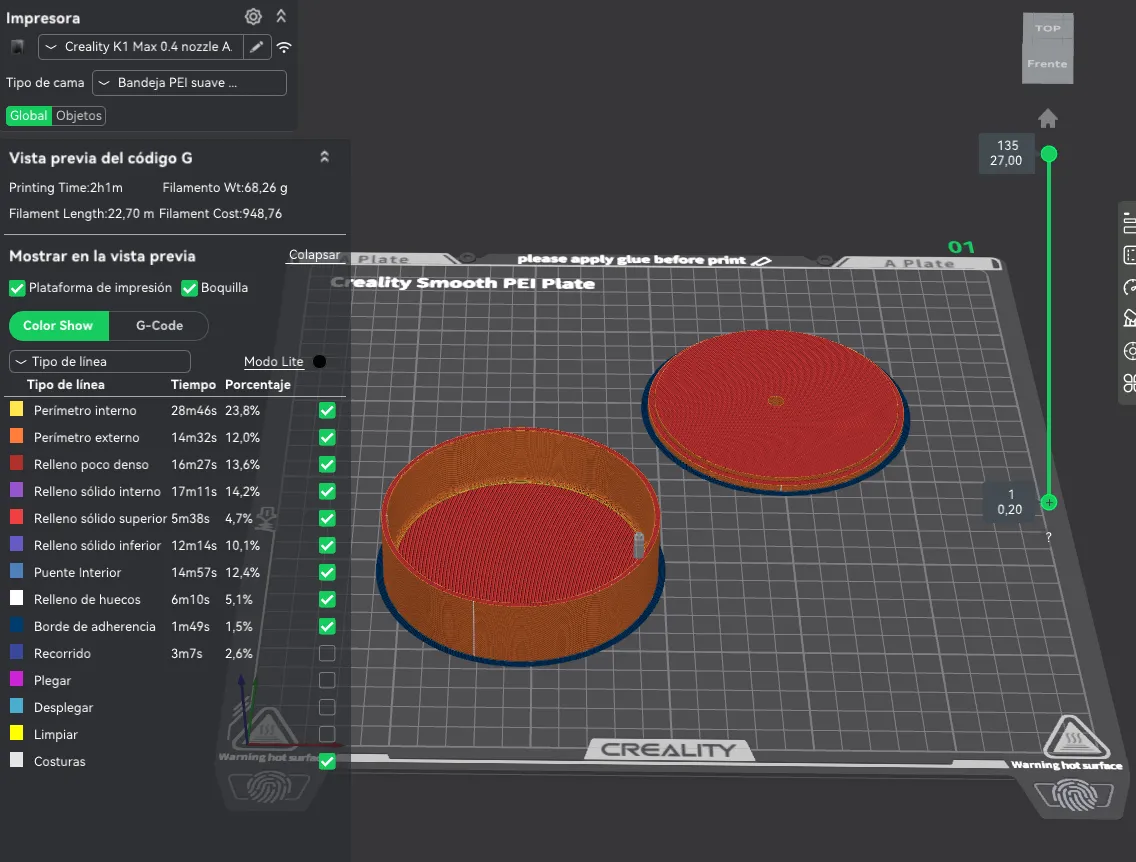The width and height of the screenshot is (1136, 862).
Task: Collapse the Impresora panel
Action: [x=281, y=16]
